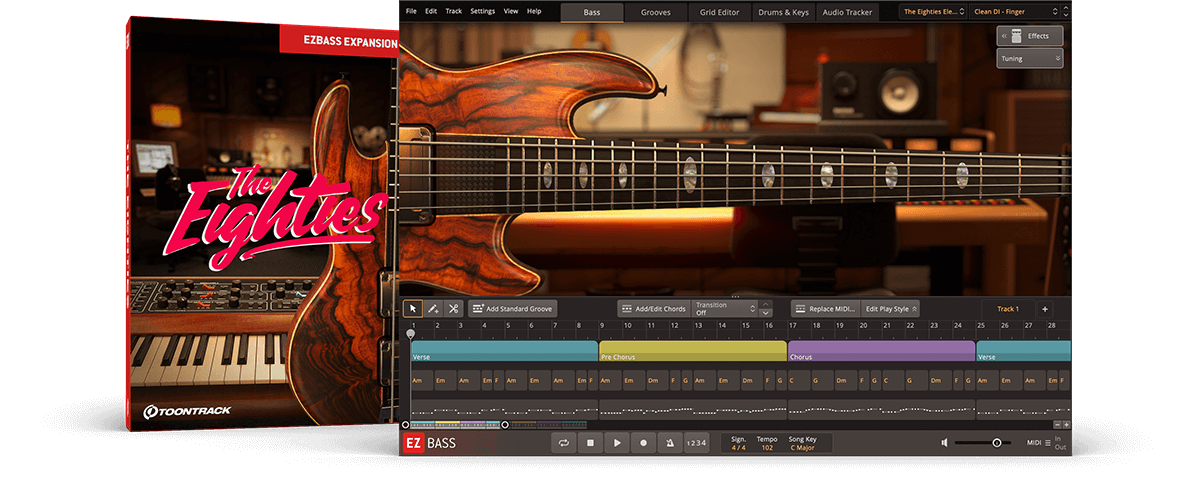
Task: Open the Transition dropdown
Action: pyautogui.click(x=725, y=309)
